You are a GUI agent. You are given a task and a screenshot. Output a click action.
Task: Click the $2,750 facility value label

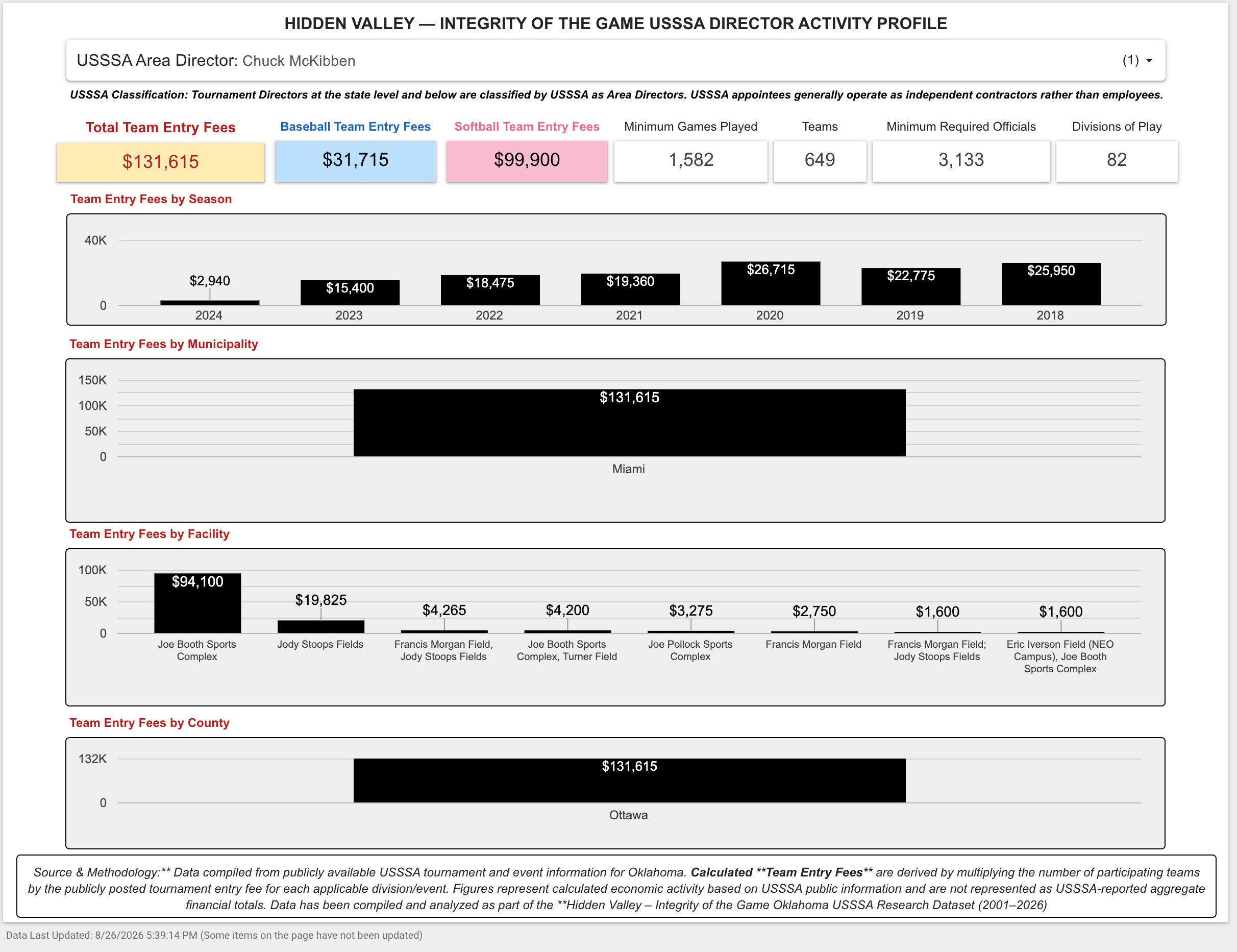click(814, 612)
